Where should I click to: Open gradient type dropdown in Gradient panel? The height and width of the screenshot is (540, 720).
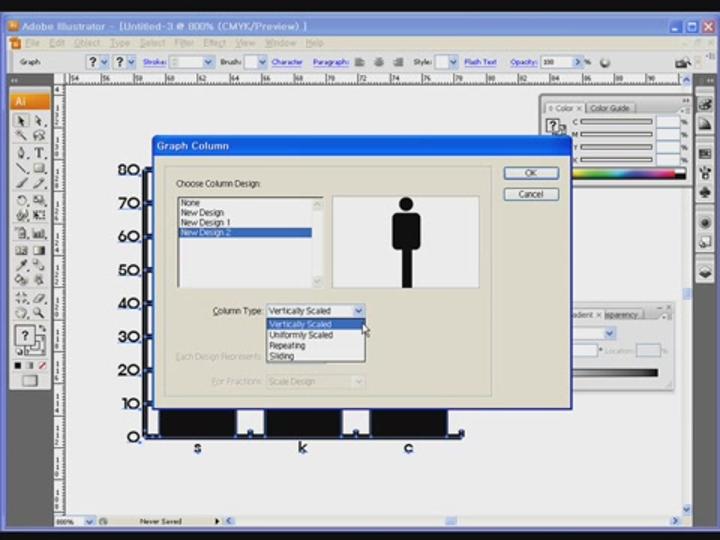[x=609, y=333]
